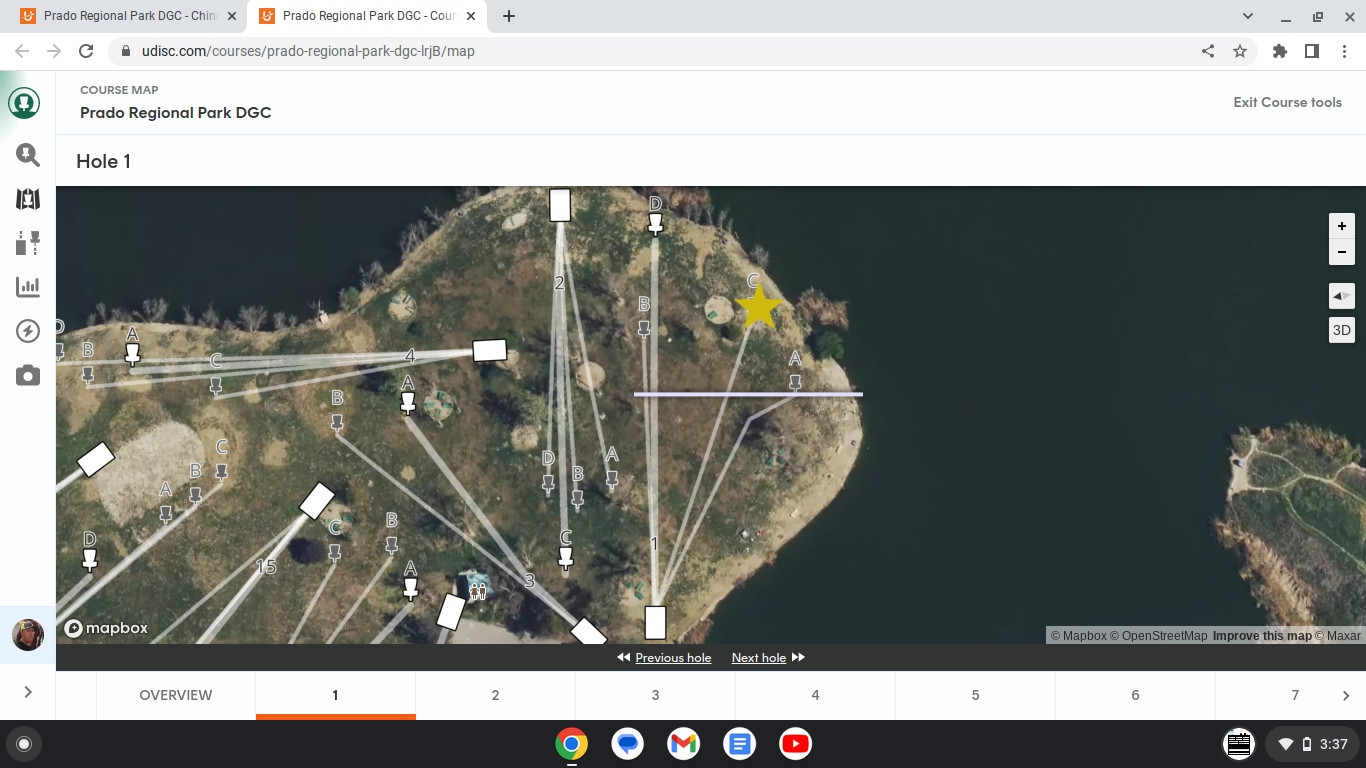The width and height of the screenshot is (1366, 768).
Task: Expand the sidebar with the chevron arrow
Action: pyautogui.click(x=28, y=692)
